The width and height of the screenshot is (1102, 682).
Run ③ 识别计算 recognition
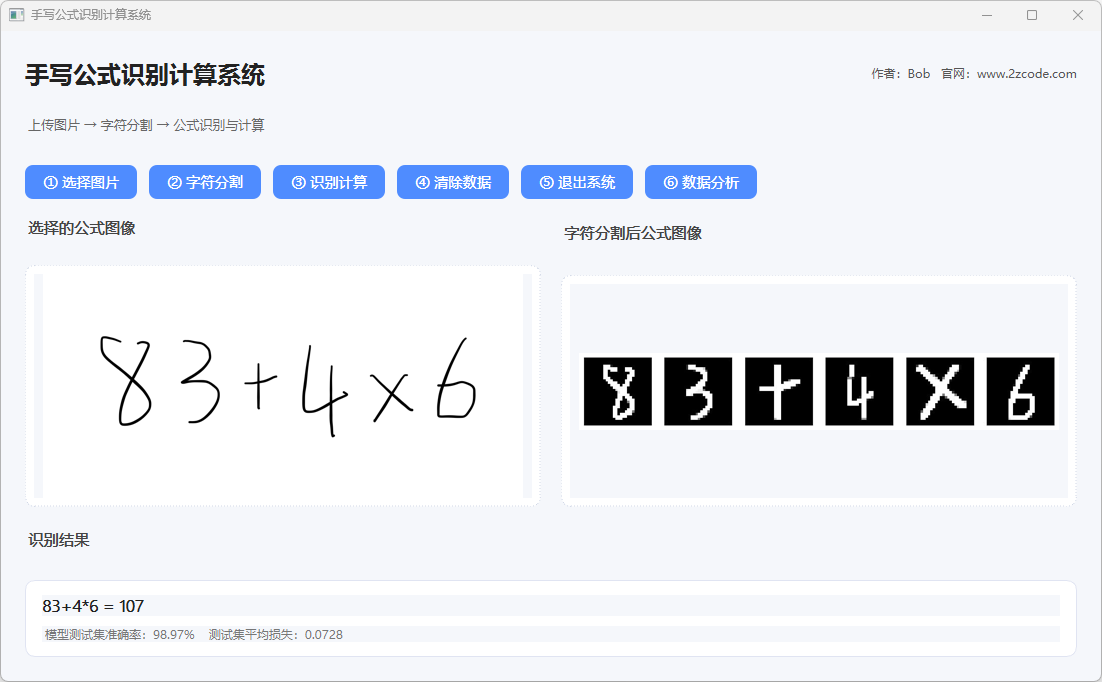[x=329, y=182]
